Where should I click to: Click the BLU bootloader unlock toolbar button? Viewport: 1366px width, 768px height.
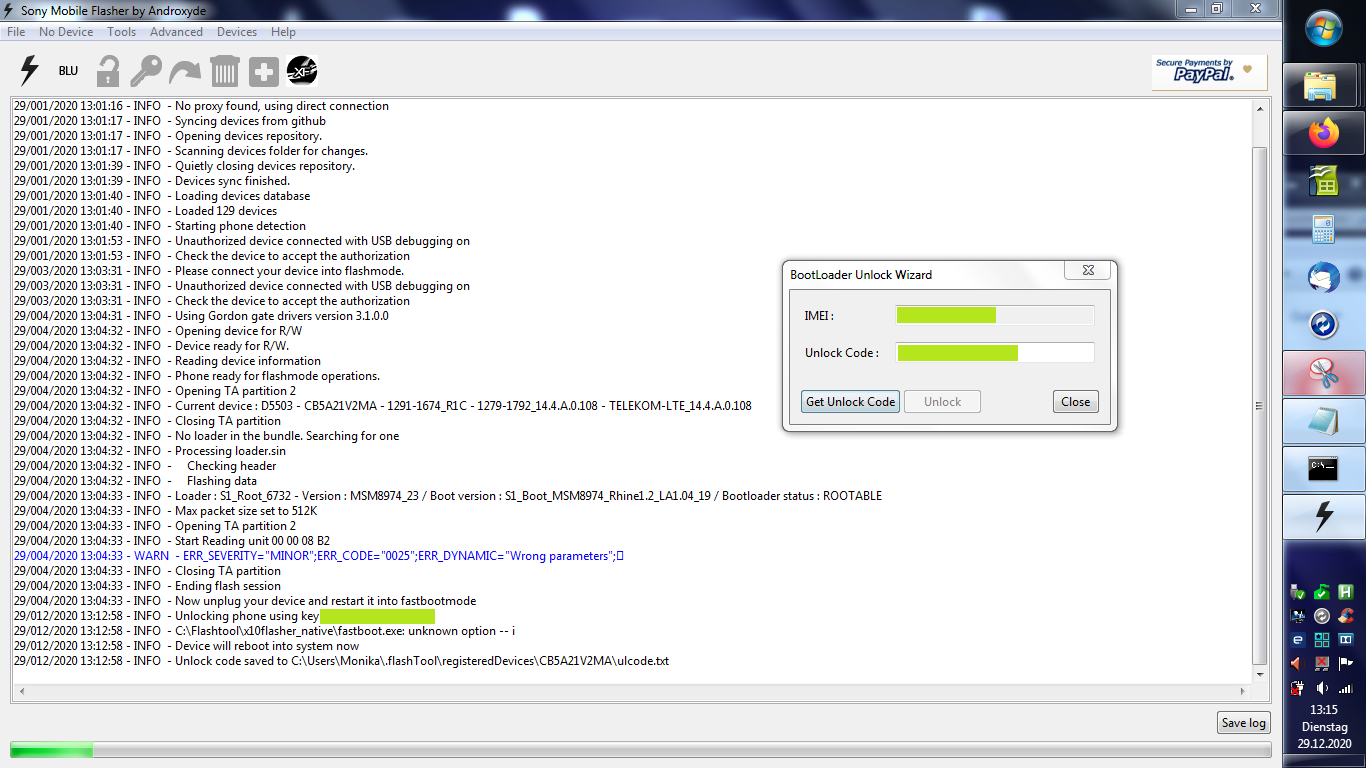[x=68, y=71]
